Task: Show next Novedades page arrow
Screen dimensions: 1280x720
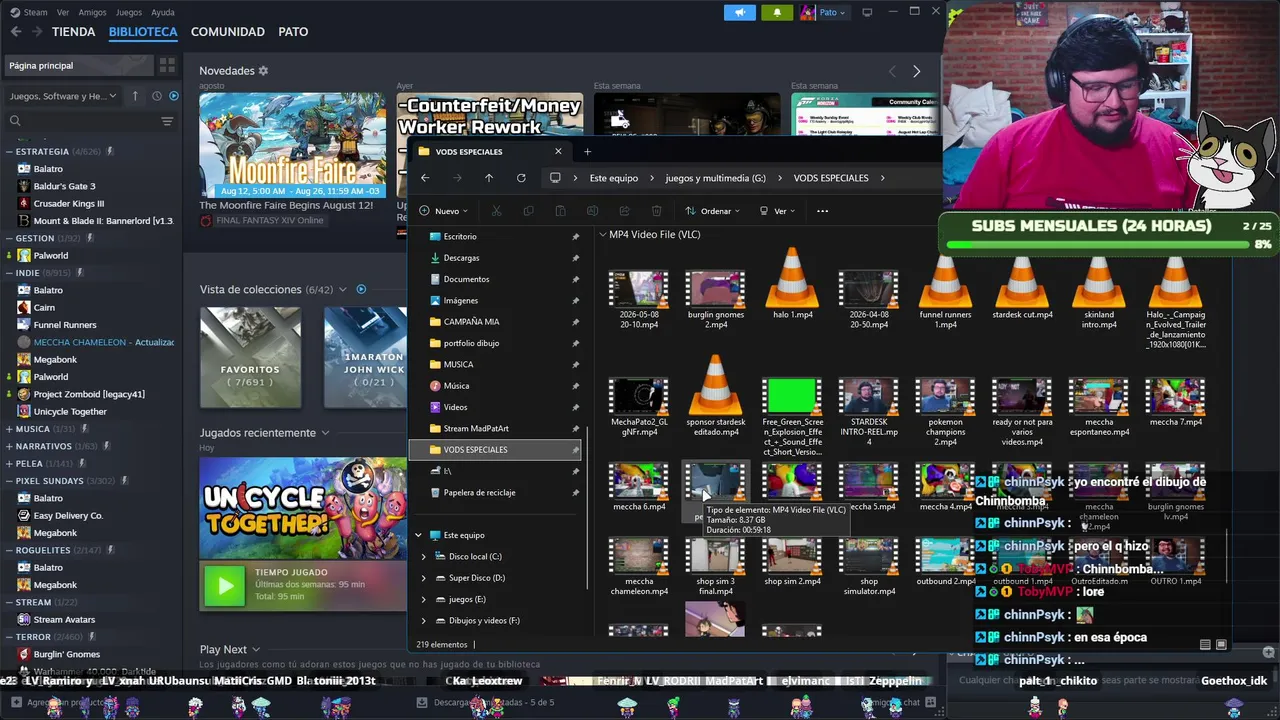Action: 916,71
